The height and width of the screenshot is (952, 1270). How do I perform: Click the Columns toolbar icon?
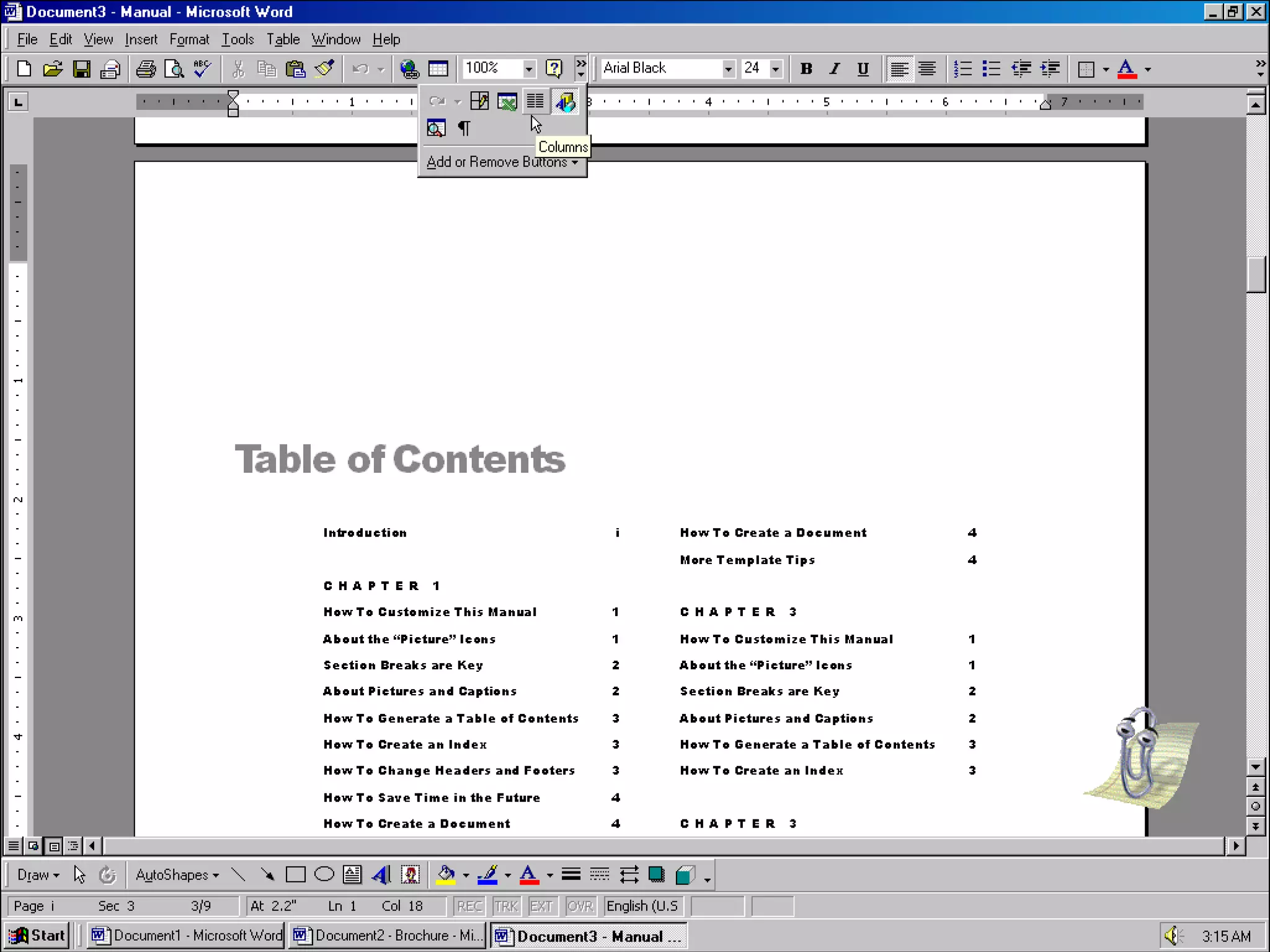[535, 101]
